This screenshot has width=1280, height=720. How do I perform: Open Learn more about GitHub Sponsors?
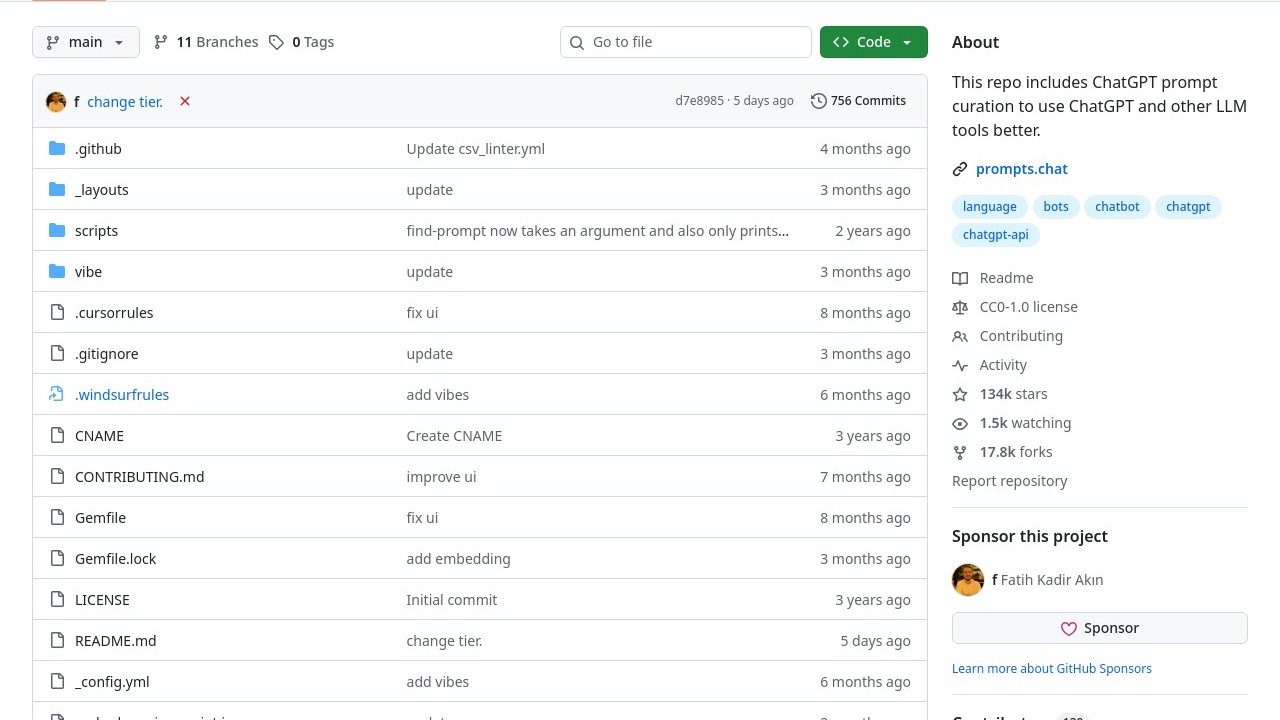1051,668
